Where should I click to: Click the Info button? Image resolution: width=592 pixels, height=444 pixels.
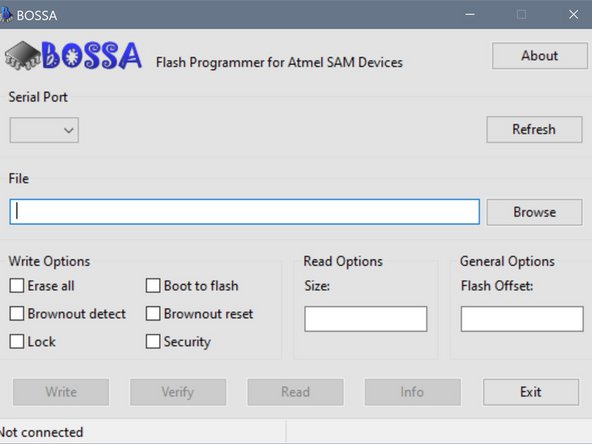click(x=413, y=392)
